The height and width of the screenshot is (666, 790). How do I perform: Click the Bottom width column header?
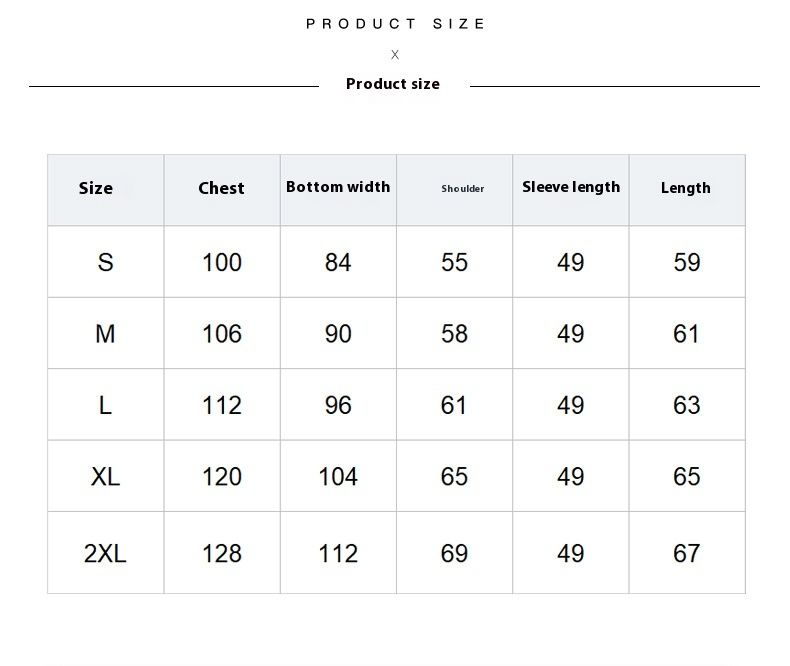(x=338, y=187)
